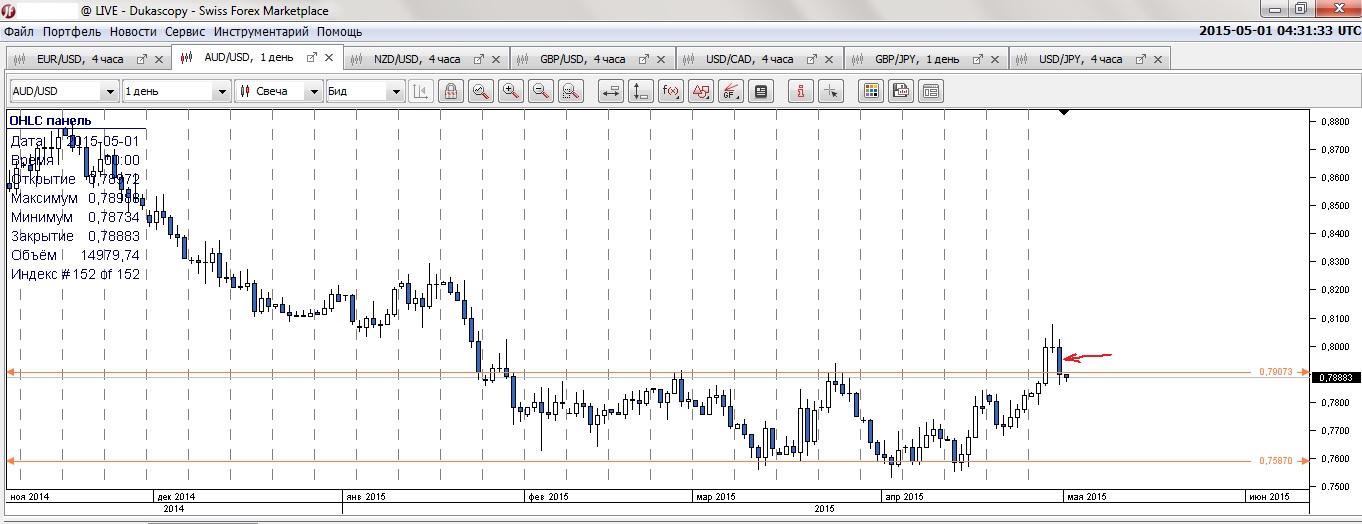Open the drawing shapes tool

pyautogui.click(x=701, y=92)
